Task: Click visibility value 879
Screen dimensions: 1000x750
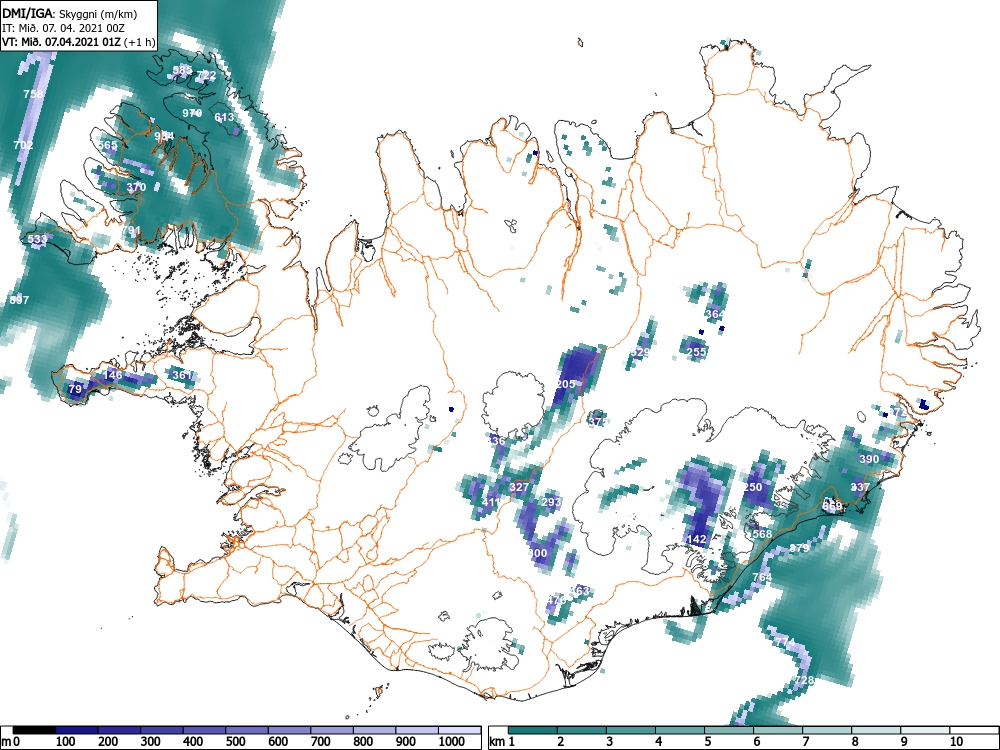Action: point(799,548)
